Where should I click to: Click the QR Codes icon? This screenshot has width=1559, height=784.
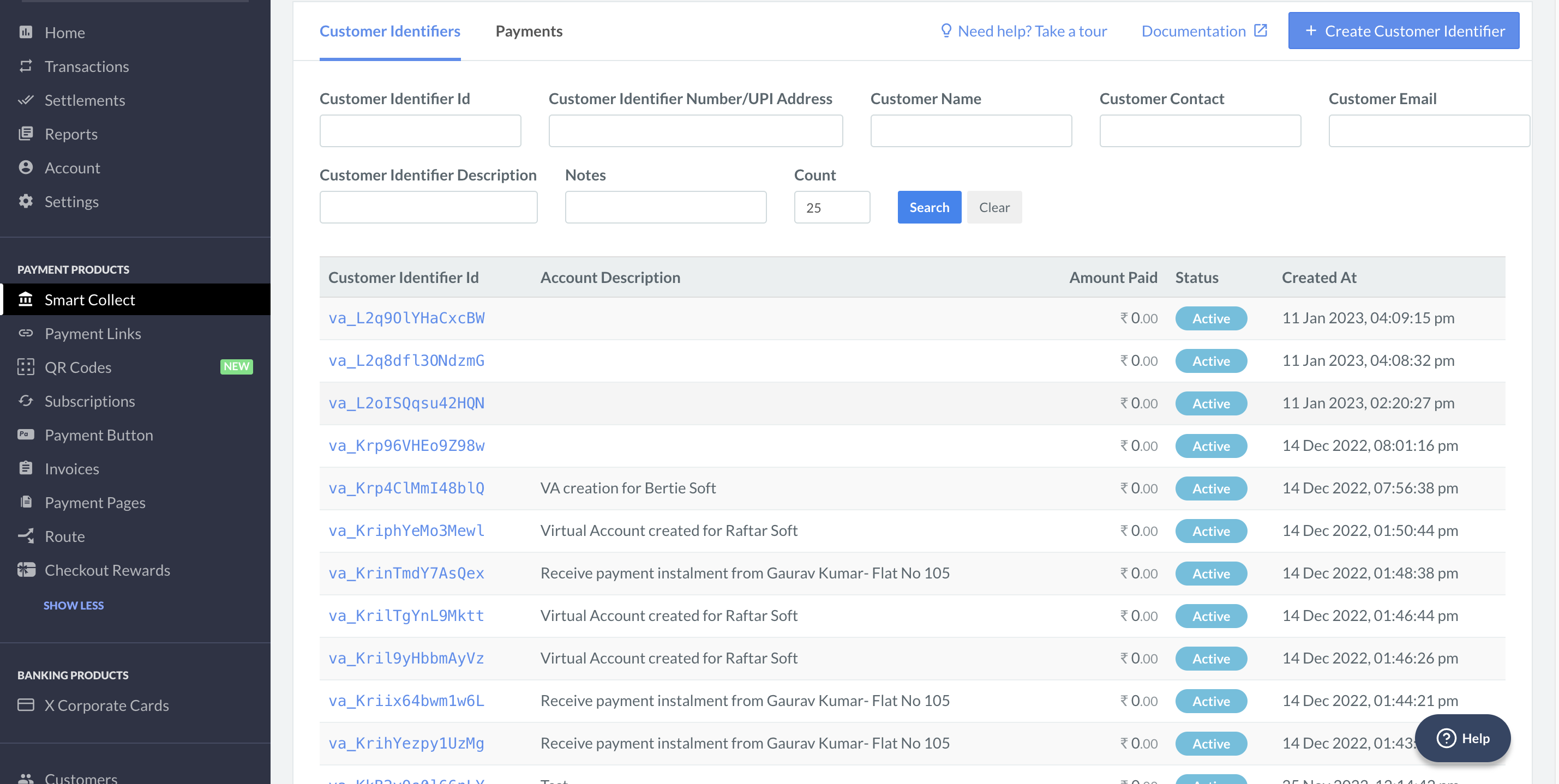(x=26, y=367)
